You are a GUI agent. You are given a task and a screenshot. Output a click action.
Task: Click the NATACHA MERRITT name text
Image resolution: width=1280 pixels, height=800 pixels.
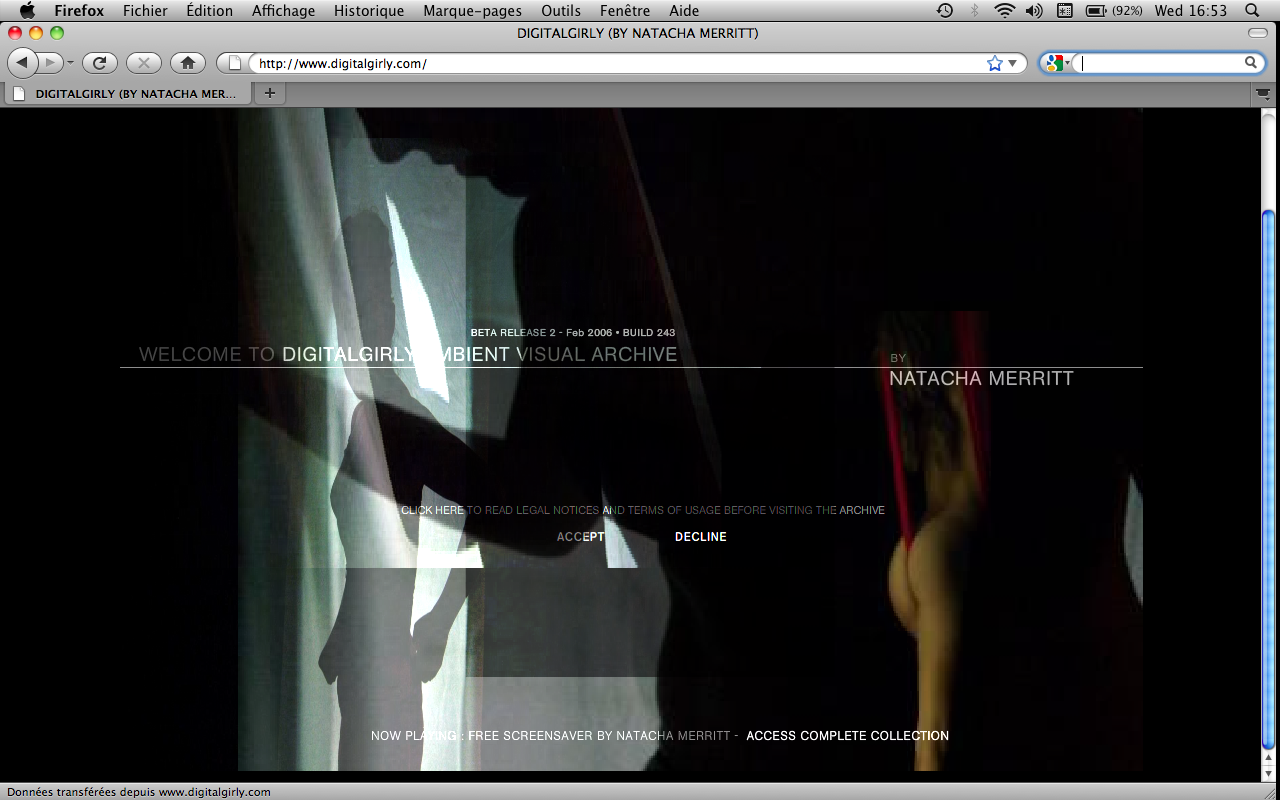click(x=981, y=378)
